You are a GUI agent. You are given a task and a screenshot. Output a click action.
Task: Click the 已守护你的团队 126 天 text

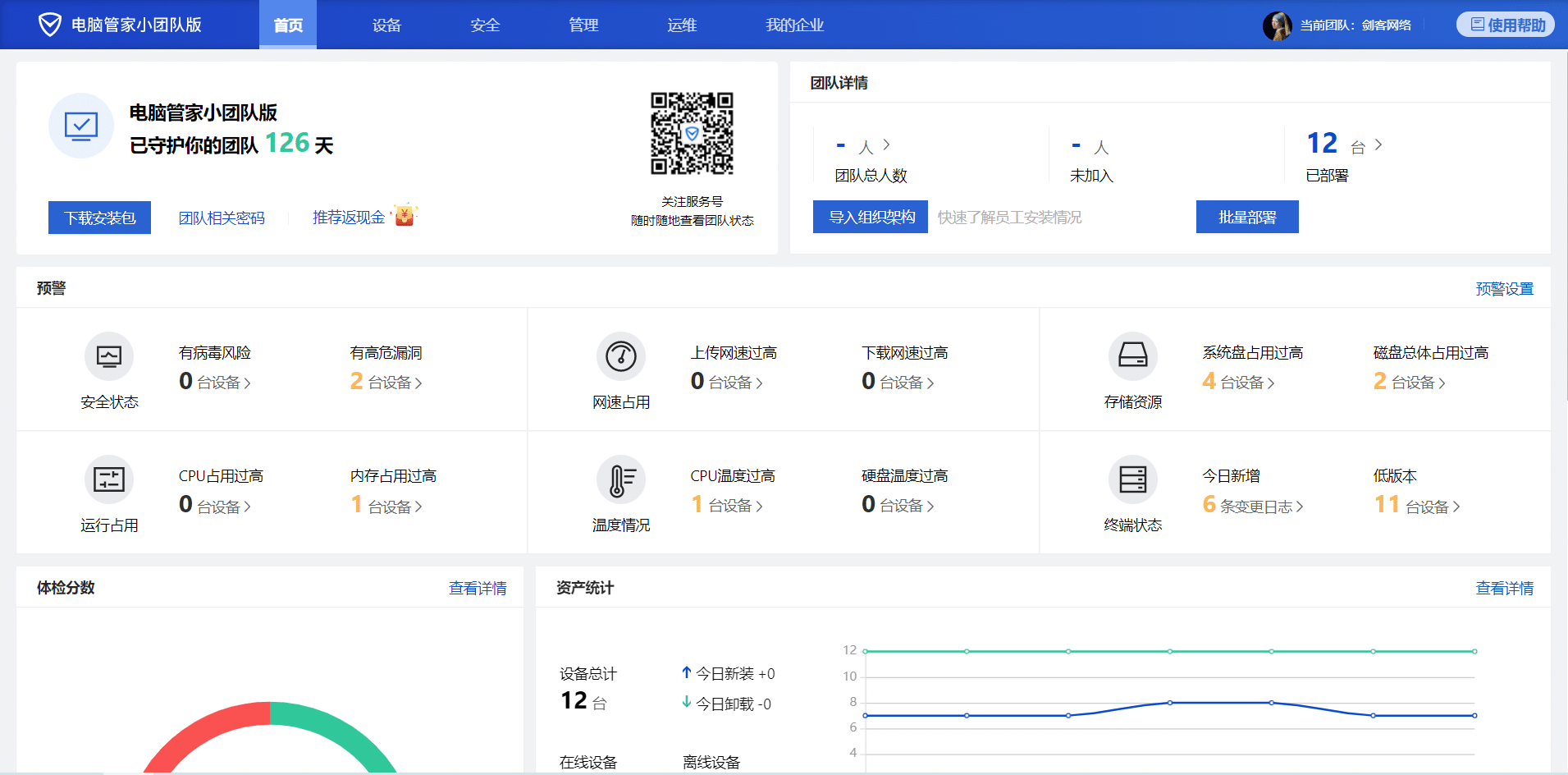tap(231, 144)
